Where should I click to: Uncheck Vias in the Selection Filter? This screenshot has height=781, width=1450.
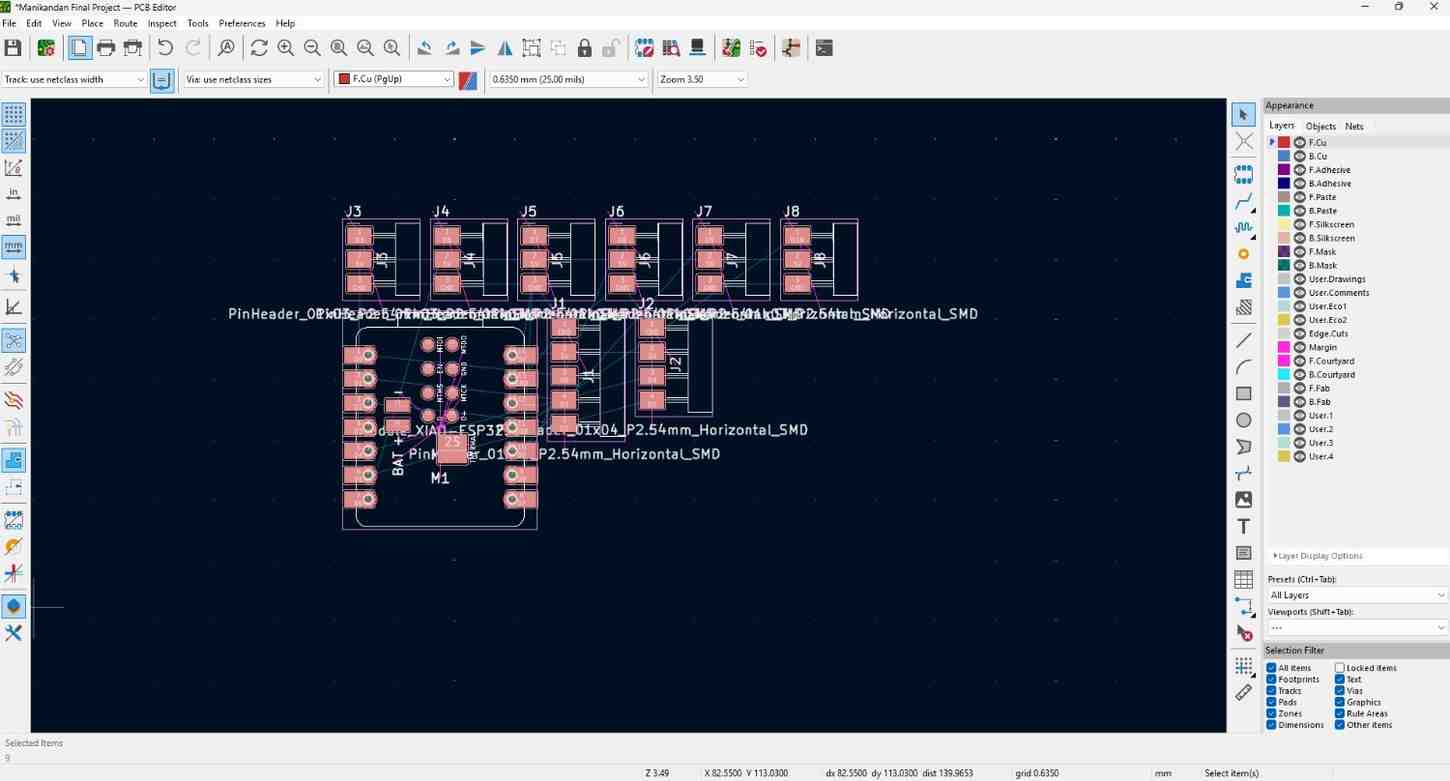[x=1340, y=691]
